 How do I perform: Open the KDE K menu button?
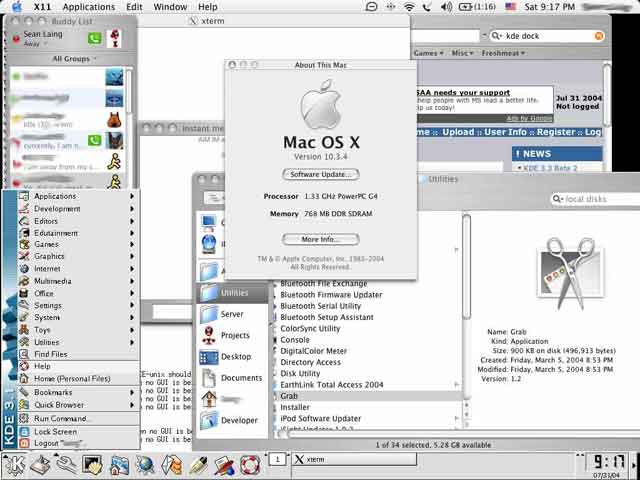[14, 465]
